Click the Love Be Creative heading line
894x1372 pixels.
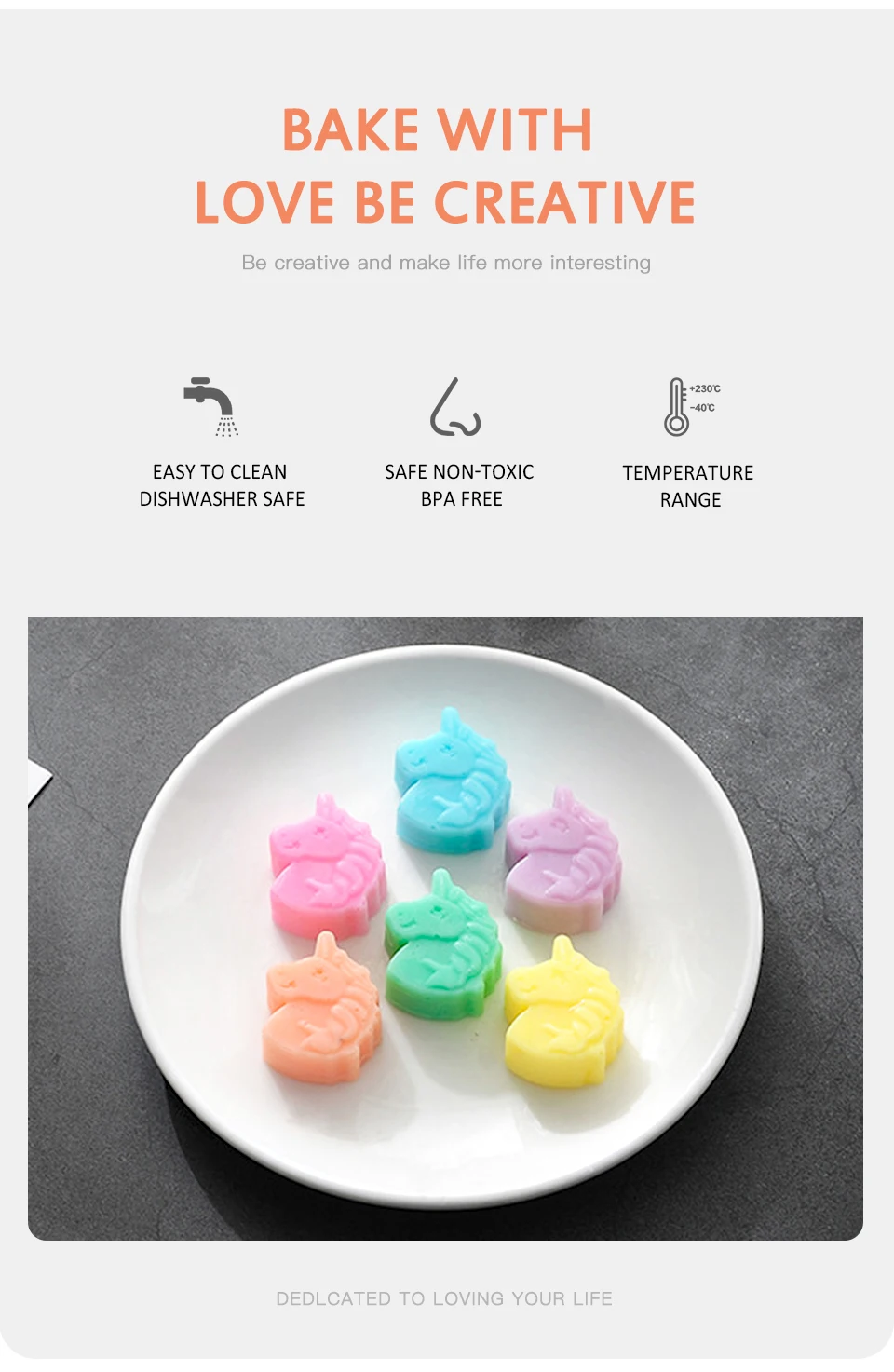[x=445, y=202]
